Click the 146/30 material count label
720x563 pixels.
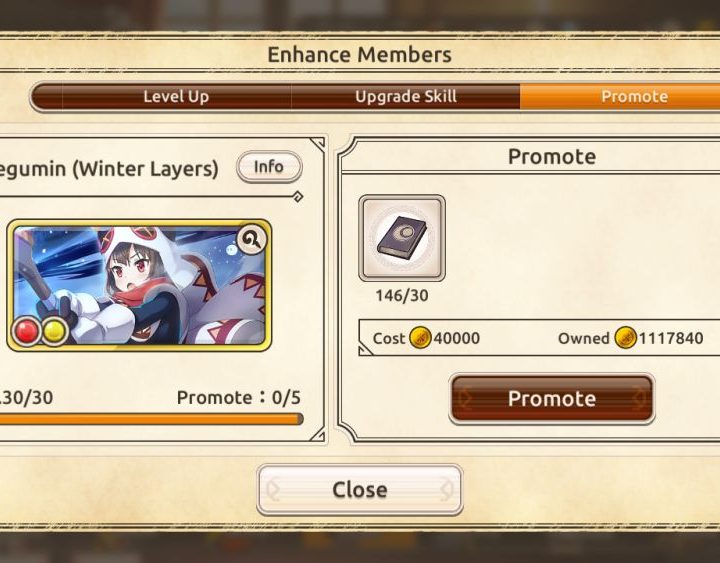coord(402,296)
